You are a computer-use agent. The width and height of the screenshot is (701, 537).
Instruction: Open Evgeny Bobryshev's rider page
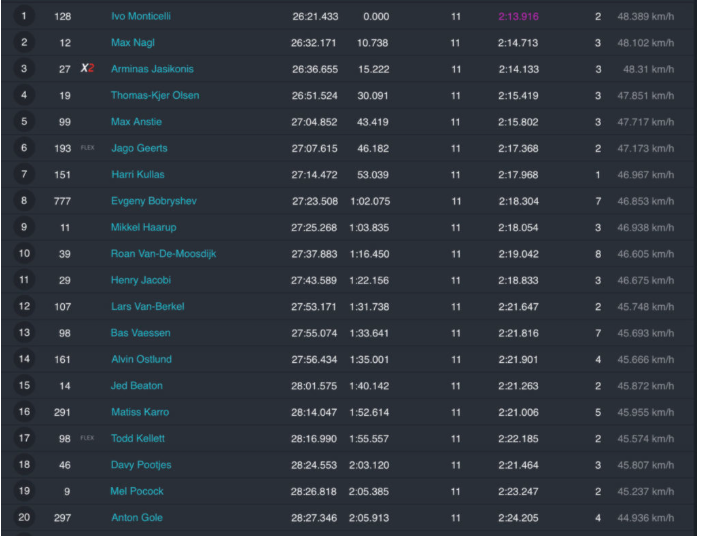[x=154, y=201]
